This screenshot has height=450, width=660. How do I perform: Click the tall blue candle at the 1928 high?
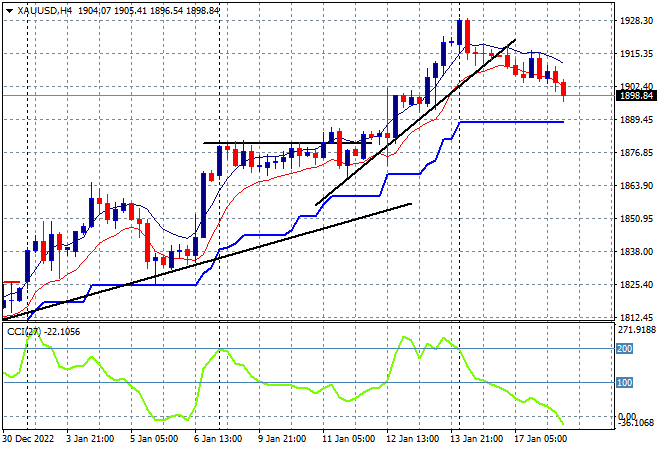click(459, 32)
